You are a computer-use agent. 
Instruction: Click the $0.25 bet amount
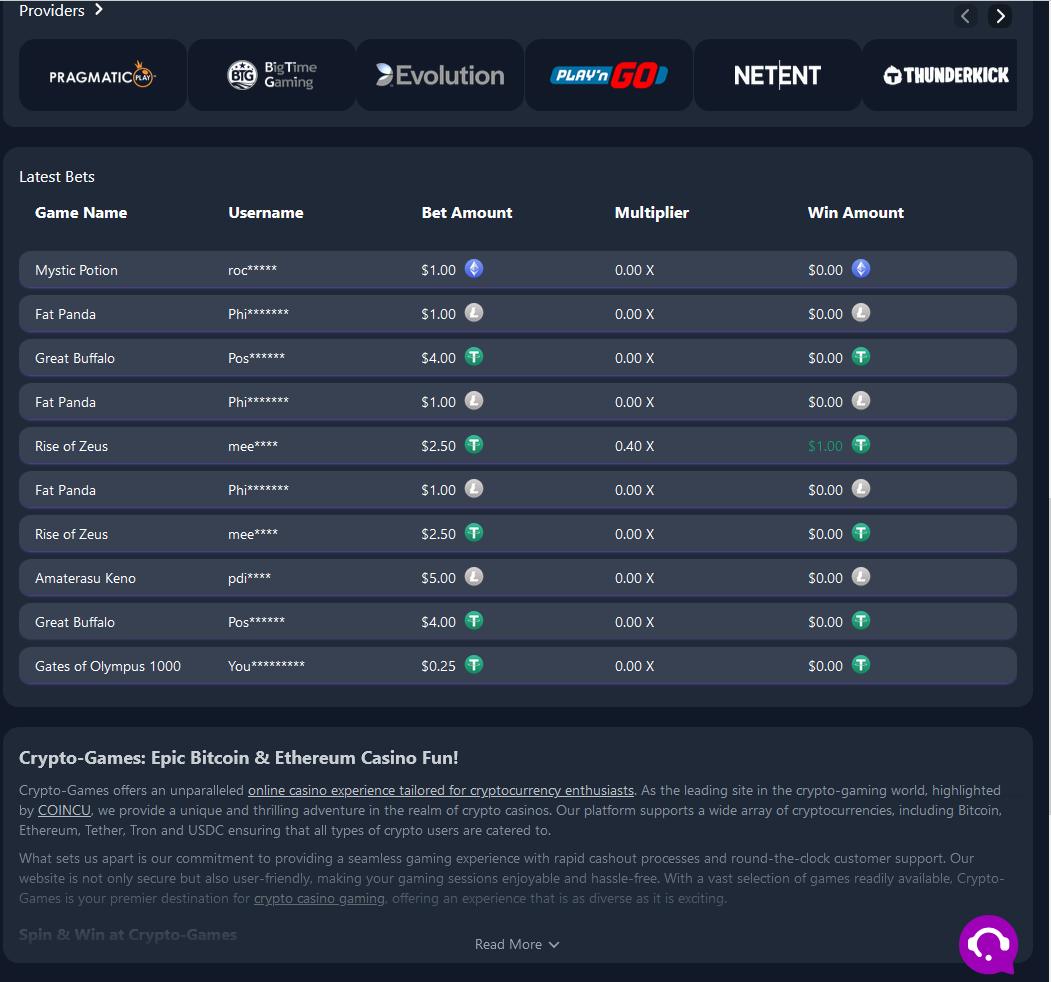click(x=438, y=666)
